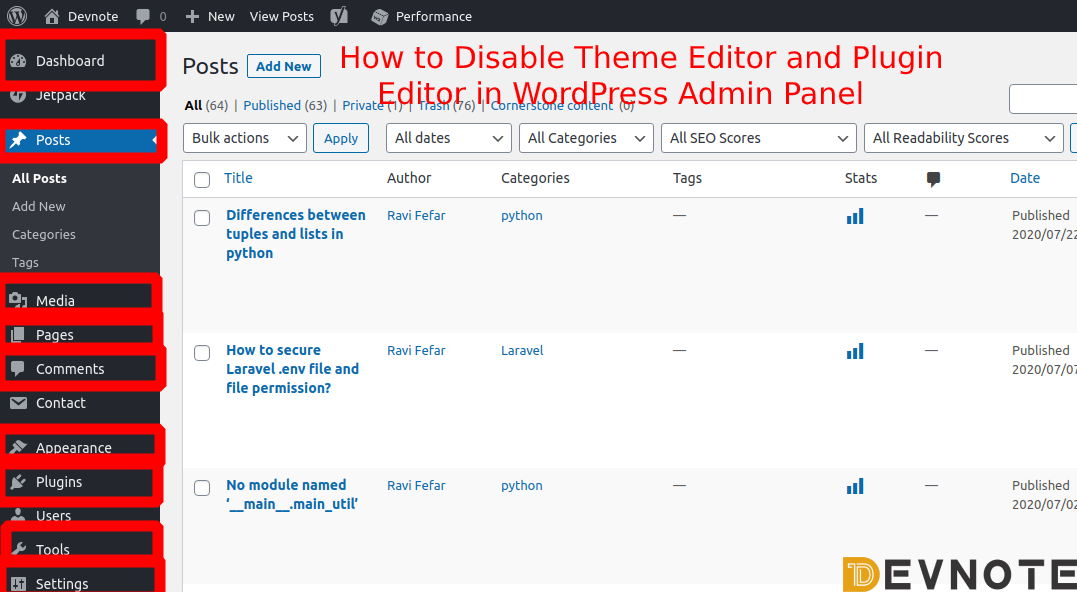This screenshot has width=1077, height=592.
Task: Click the Performance speedometer icon
Action: pos(378,15)
